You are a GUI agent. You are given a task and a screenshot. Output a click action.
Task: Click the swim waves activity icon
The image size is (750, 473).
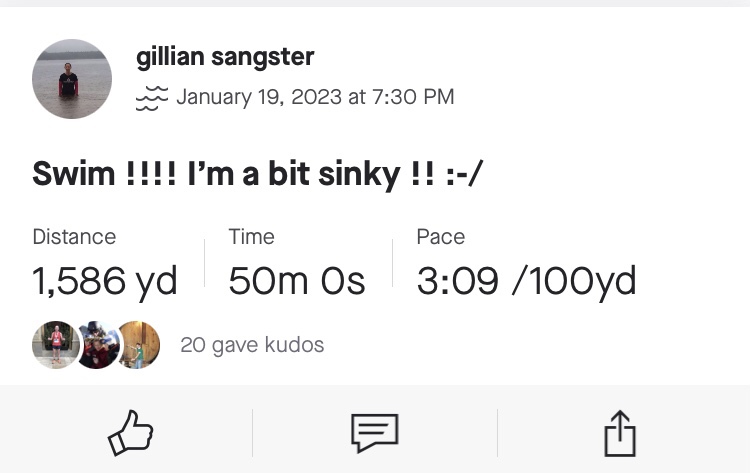pyautogui.click(x=150, y=98)
